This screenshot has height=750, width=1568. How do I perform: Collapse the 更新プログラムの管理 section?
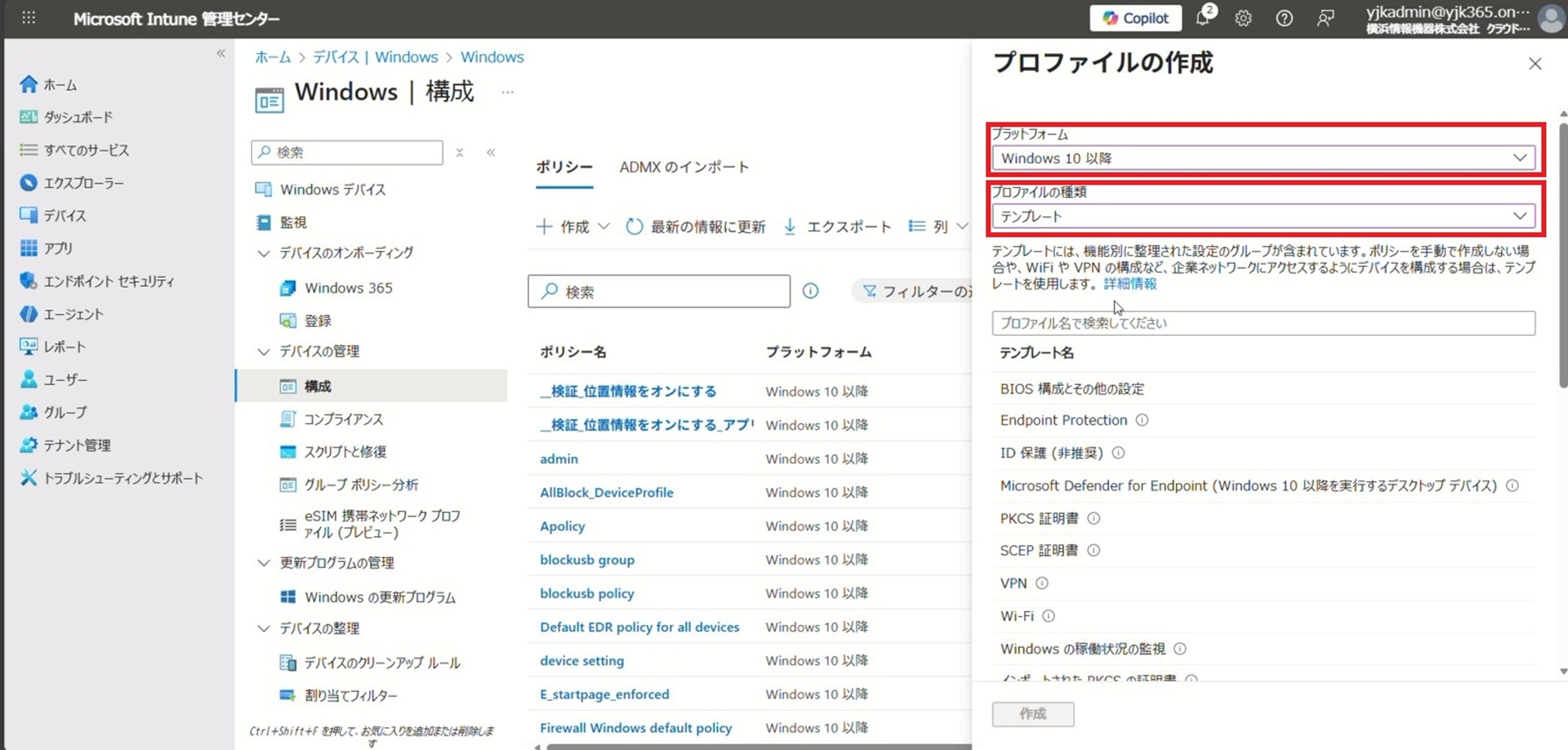pos(264,563)
